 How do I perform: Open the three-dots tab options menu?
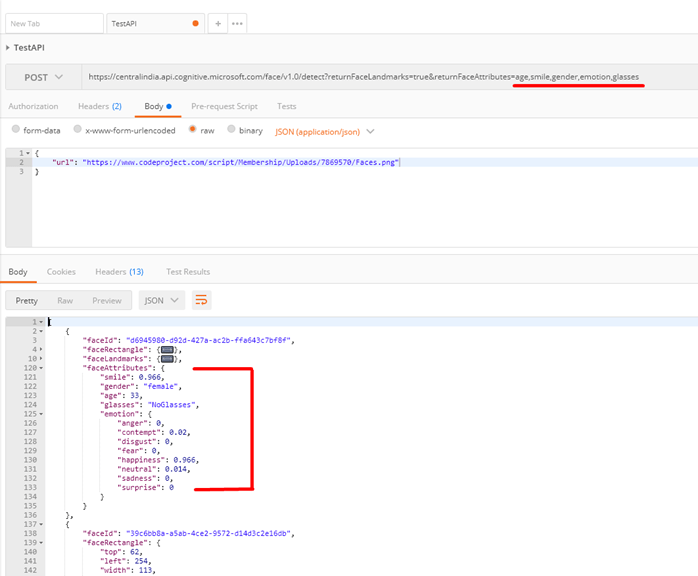click(x=237, y=23)
